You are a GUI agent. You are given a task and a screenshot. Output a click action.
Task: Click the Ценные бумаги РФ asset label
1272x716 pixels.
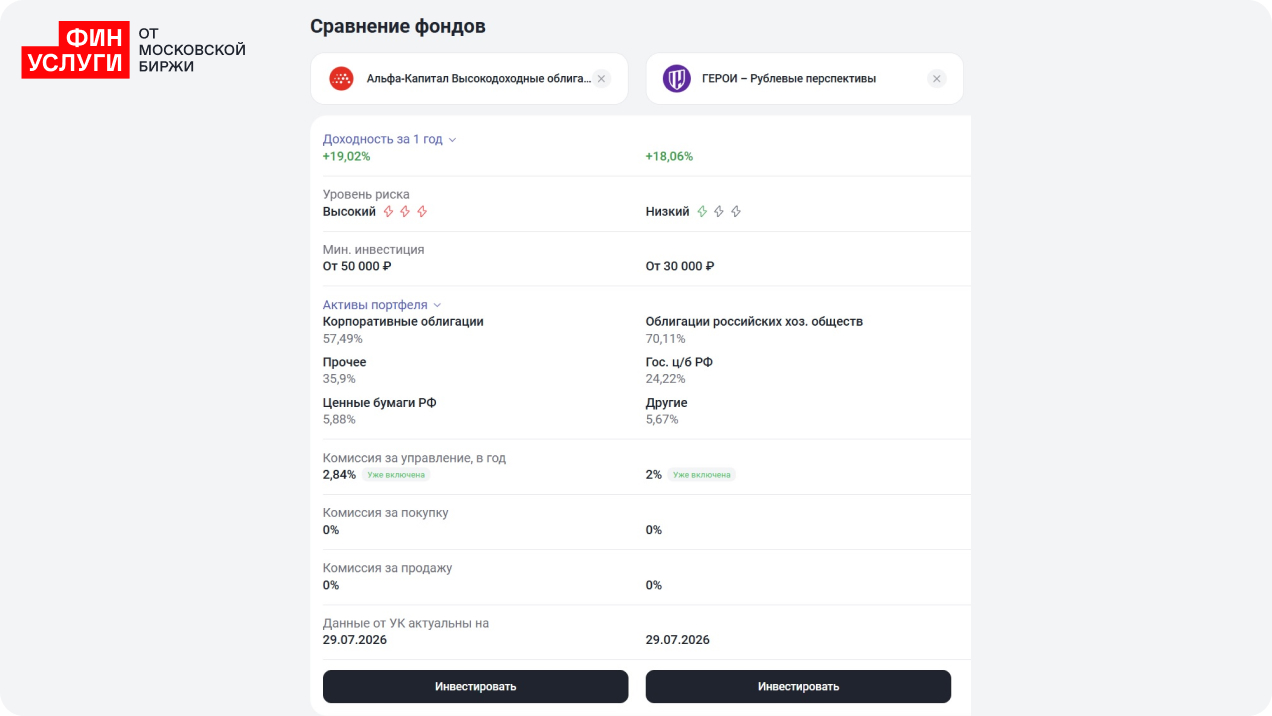pos(379,402)
